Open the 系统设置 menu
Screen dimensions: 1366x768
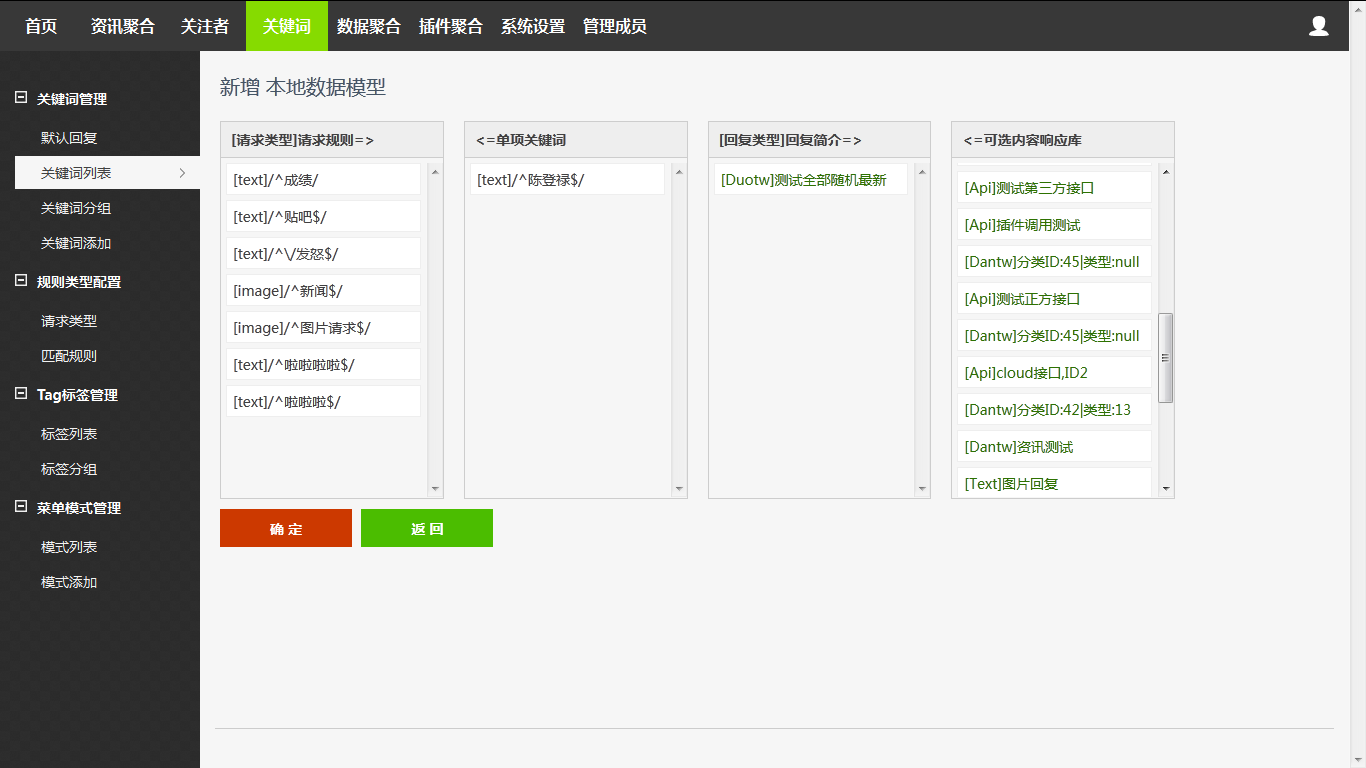(531, 26)
